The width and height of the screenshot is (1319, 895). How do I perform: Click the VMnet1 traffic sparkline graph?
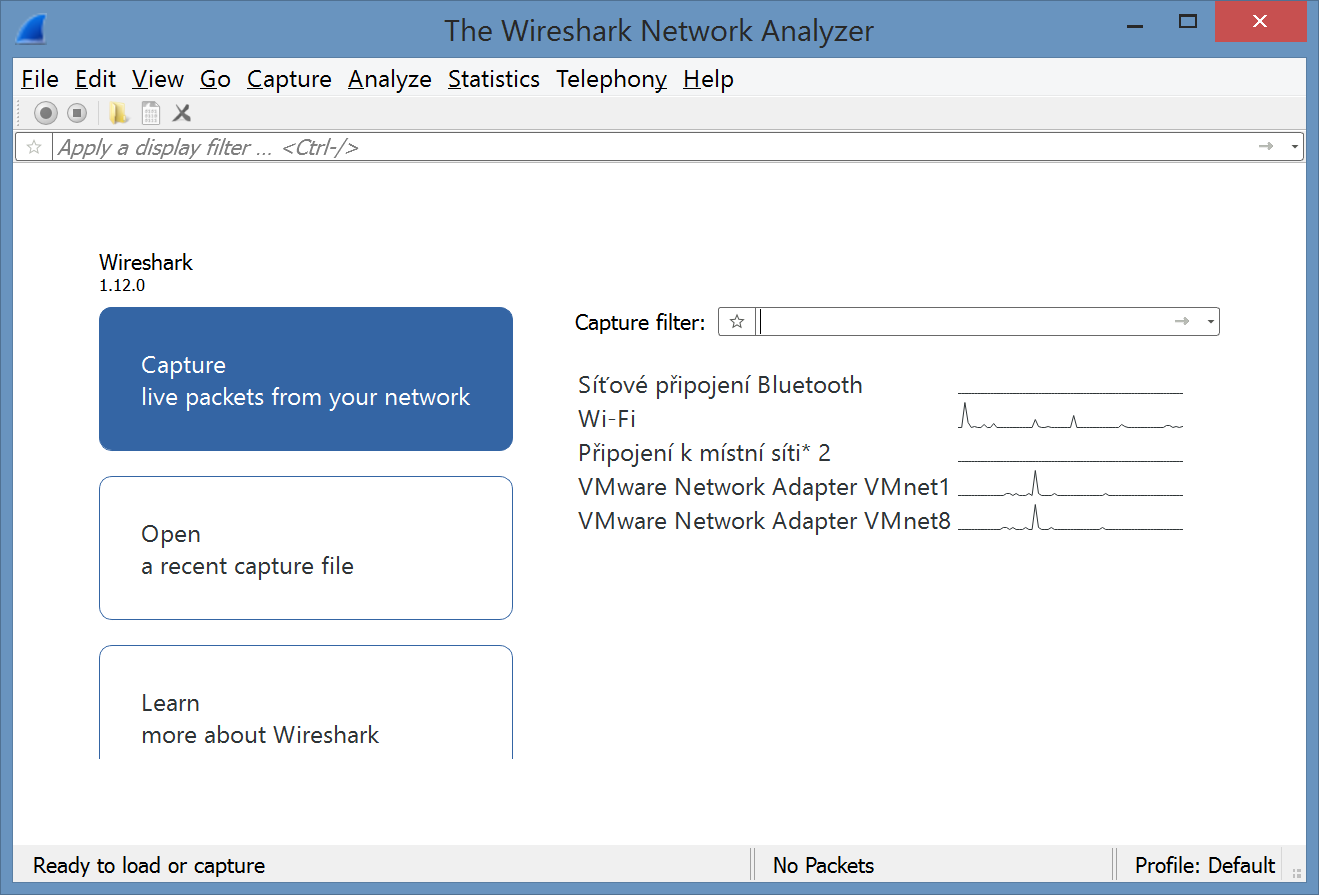pos(1070,484)
